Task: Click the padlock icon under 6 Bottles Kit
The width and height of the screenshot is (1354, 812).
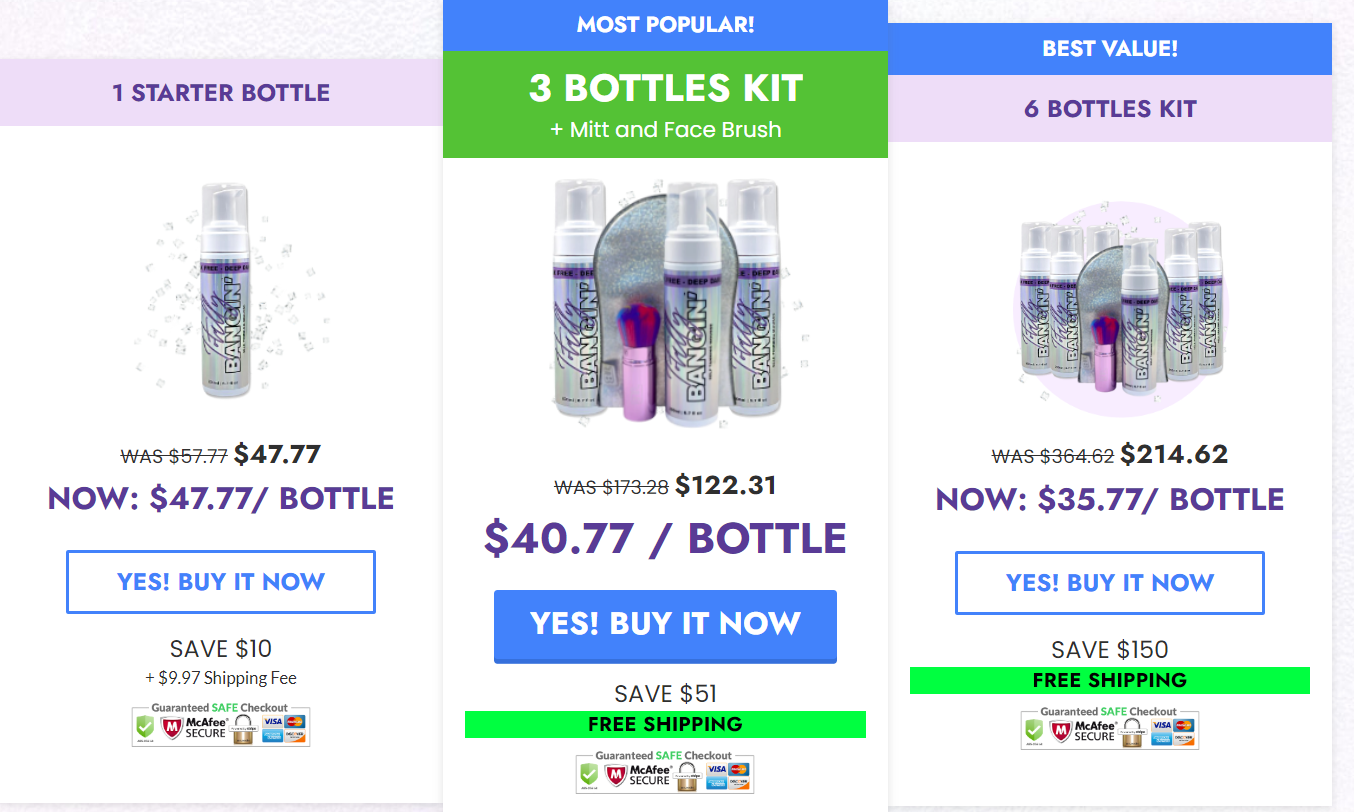Action: pyautogui.click(x=1131, y=733)
